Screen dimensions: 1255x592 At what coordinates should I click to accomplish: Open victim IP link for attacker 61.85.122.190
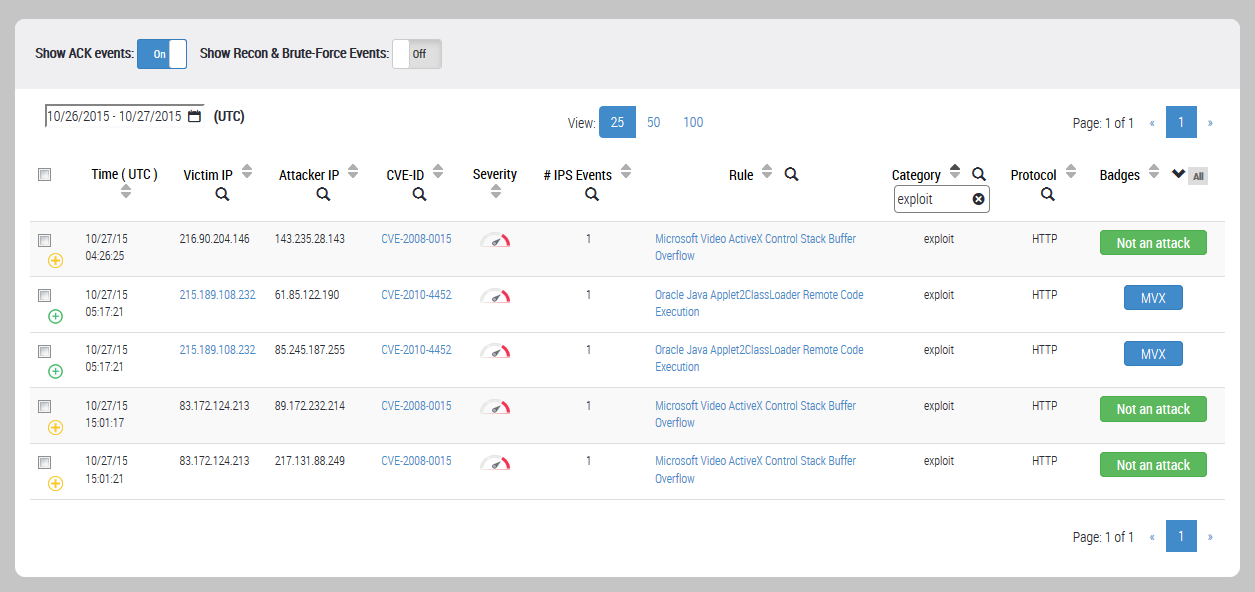[x=217, y=295]
